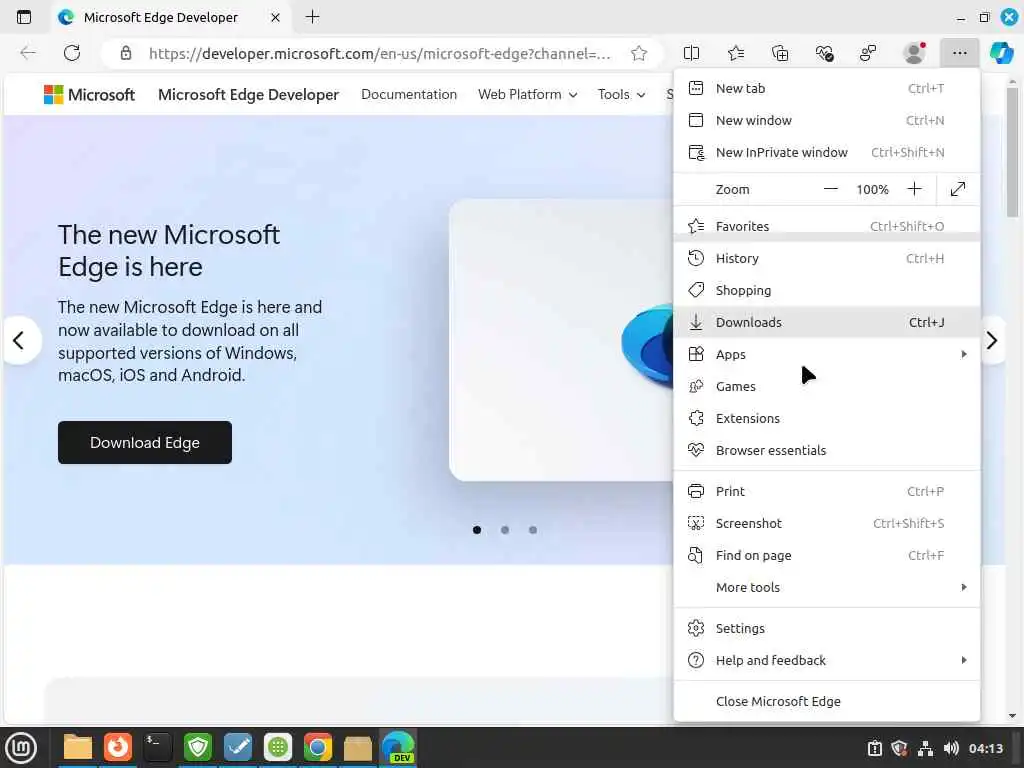Click the address bar URL field

click(x=380, y=53)
